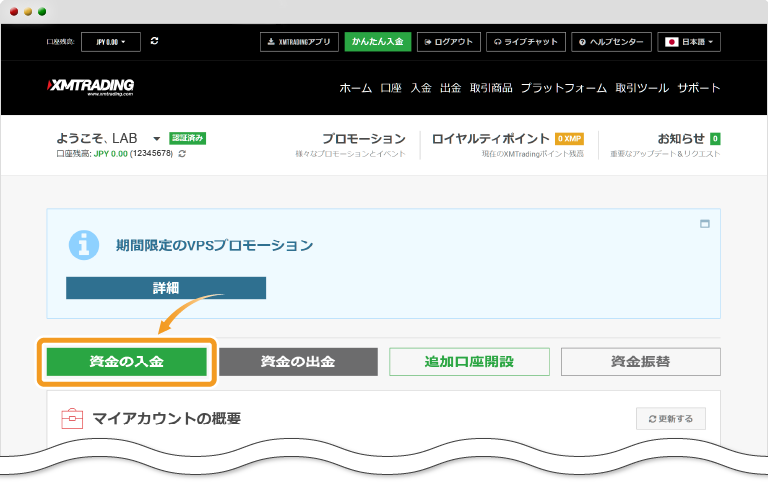Open プラットフォーム menu item

(x=564, y=88)
